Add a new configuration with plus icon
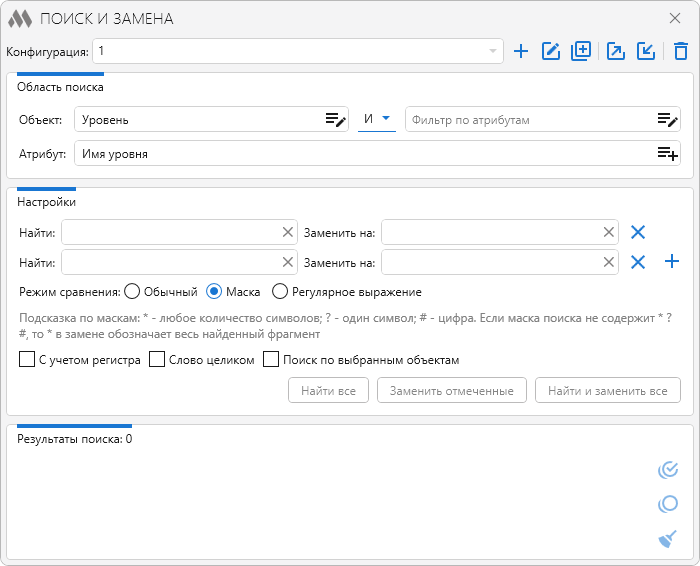 [x=520, y=51]
